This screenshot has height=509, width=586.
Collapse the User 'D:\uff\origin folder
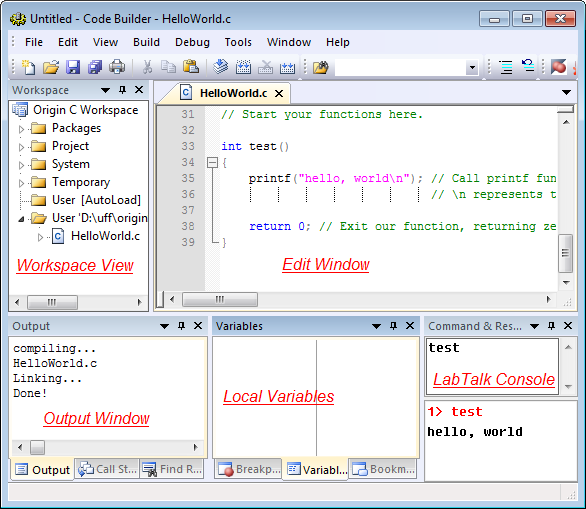[x=21, y=219]
